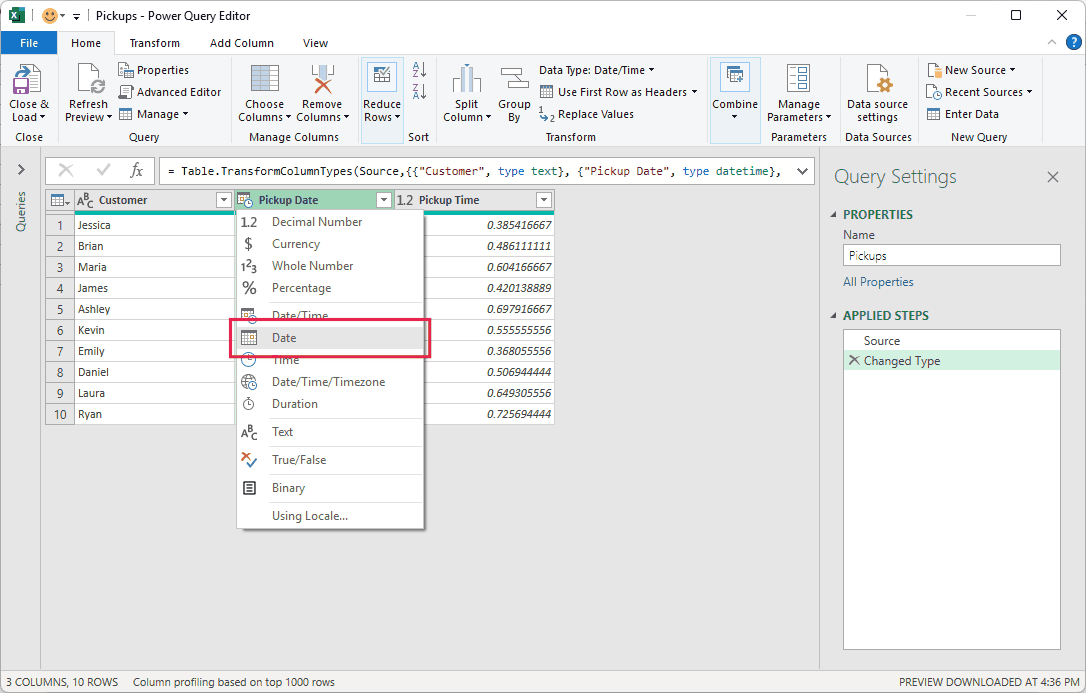Click the fx function icon

[137, 170]
